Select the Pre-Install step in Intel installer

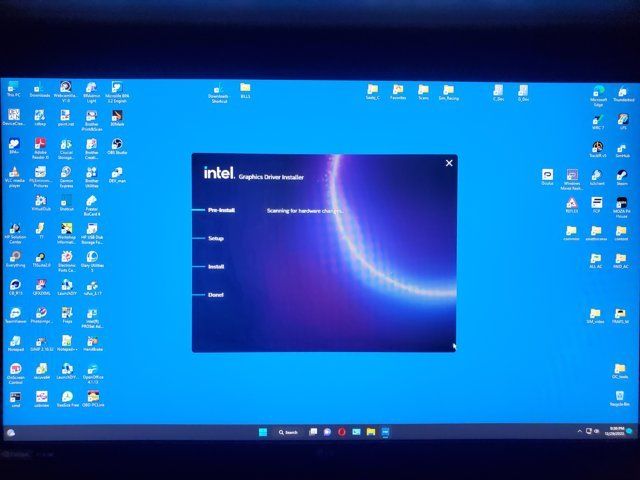tap(221, 210)
